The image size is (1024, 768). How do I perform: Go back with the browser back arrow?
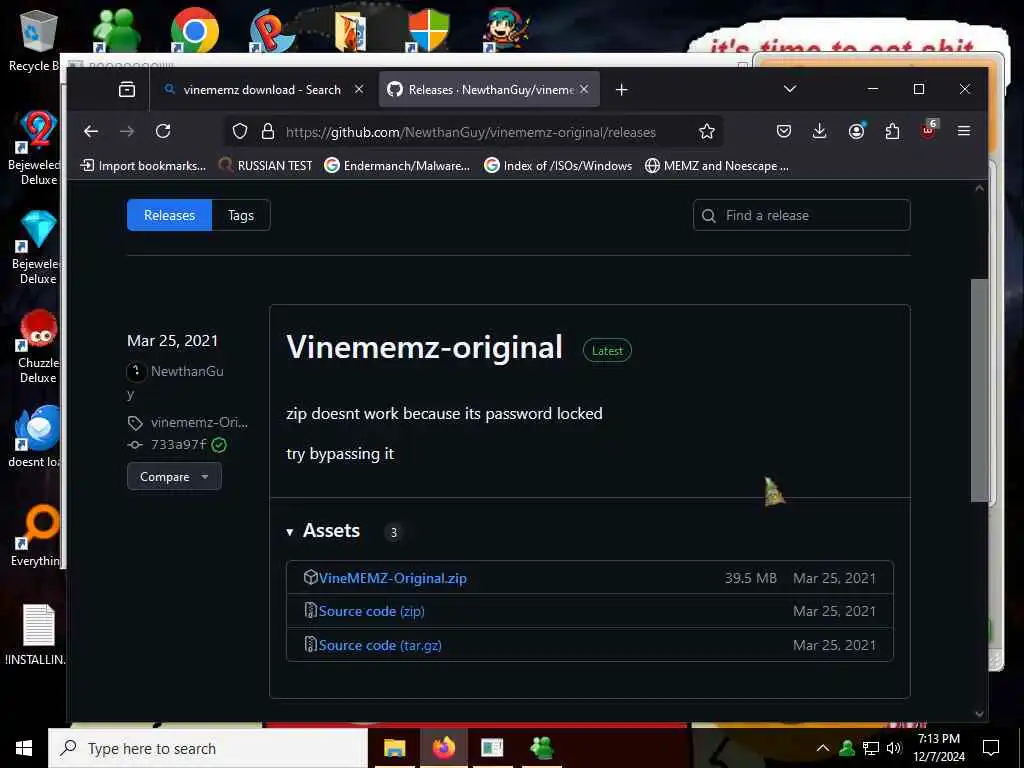point(91,131)
